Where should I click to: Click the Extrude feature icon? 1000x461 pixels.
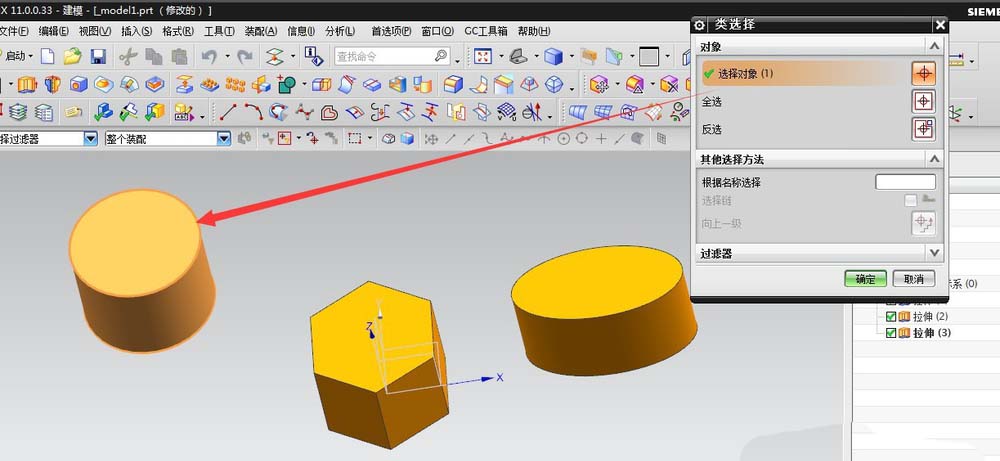(x=27, y=84)
